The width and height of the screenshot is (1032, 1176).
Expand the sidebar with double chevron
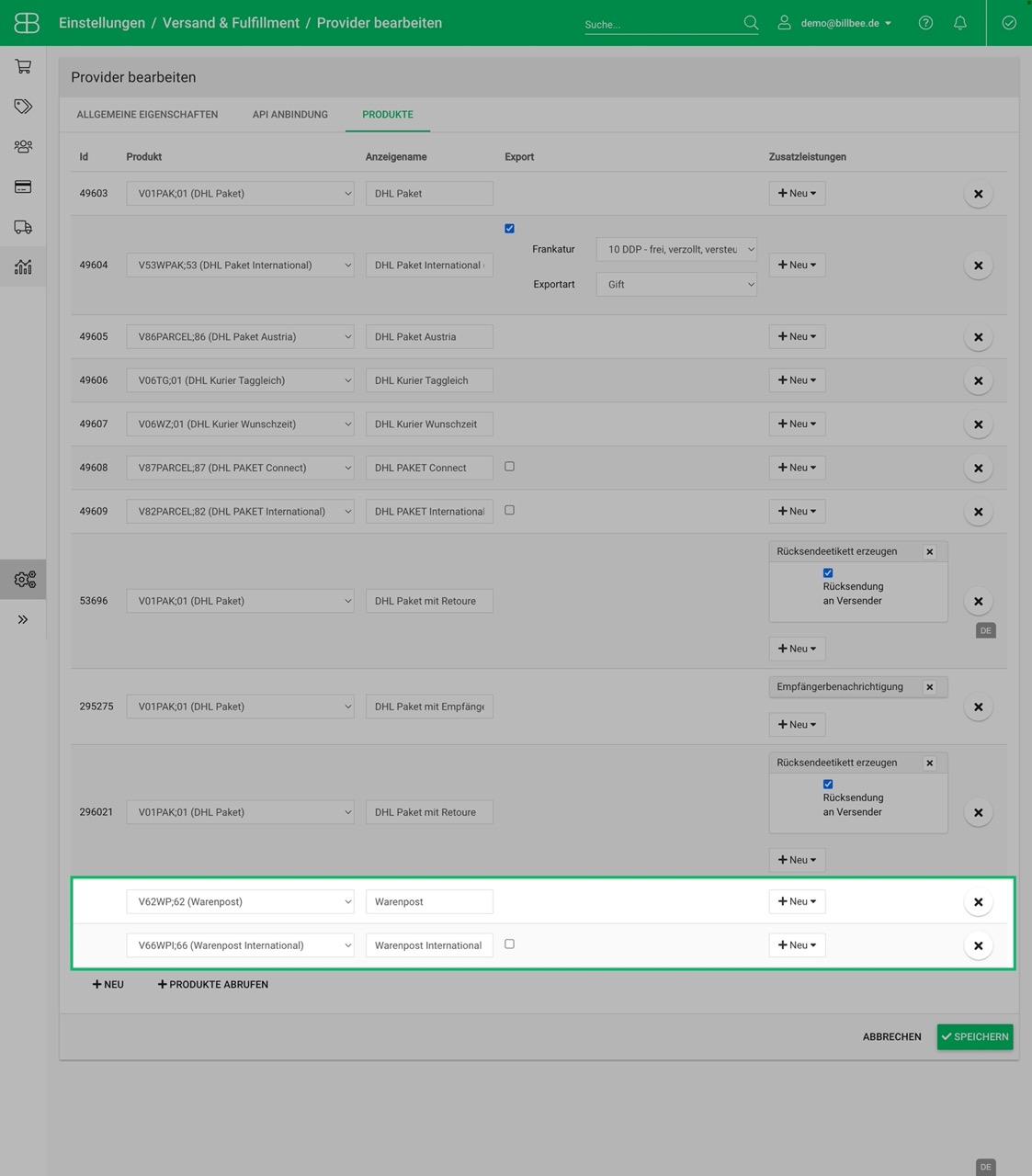23,620
